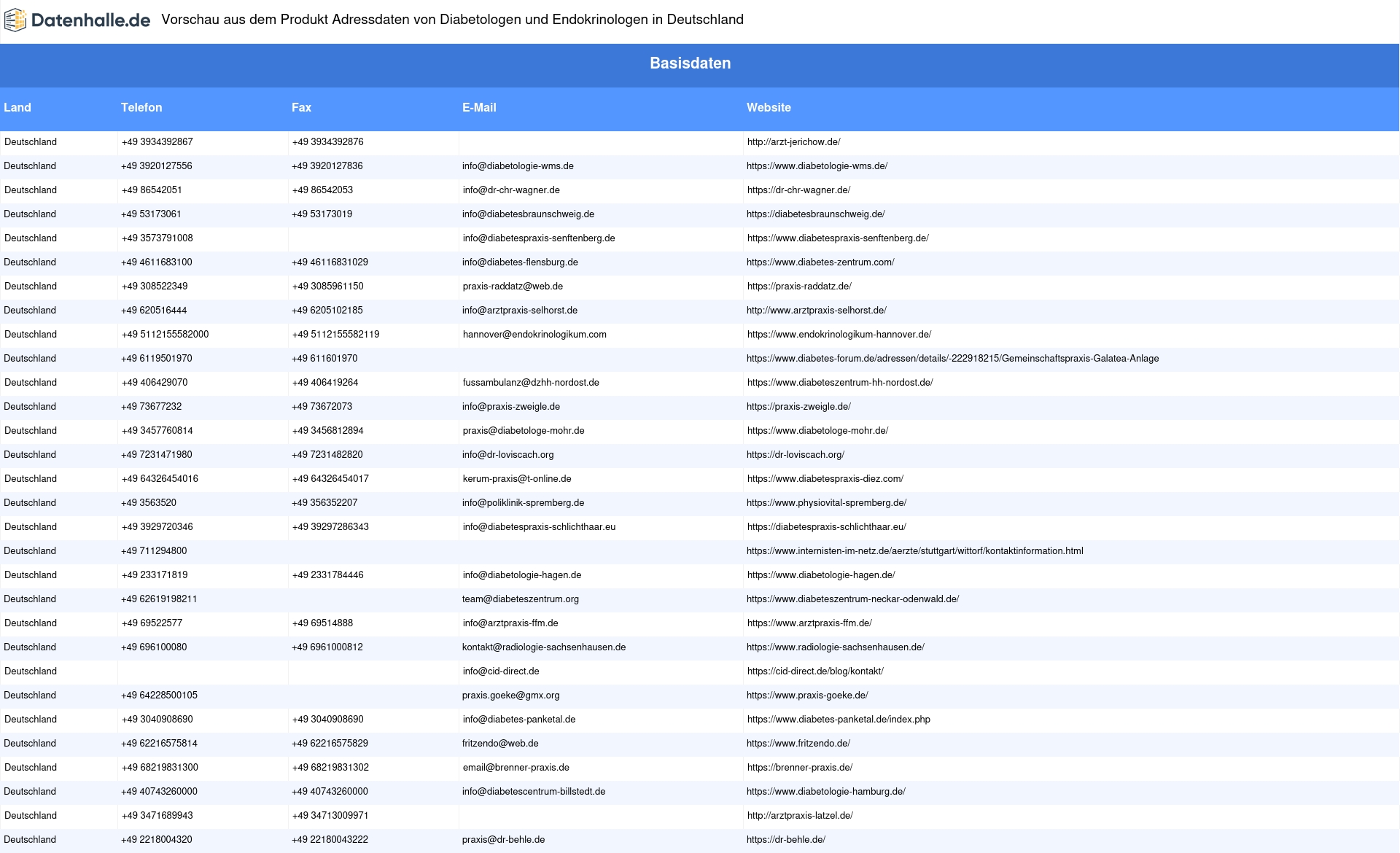Open https://www.diabetologie-wms.de/ link

pos(817,166)
